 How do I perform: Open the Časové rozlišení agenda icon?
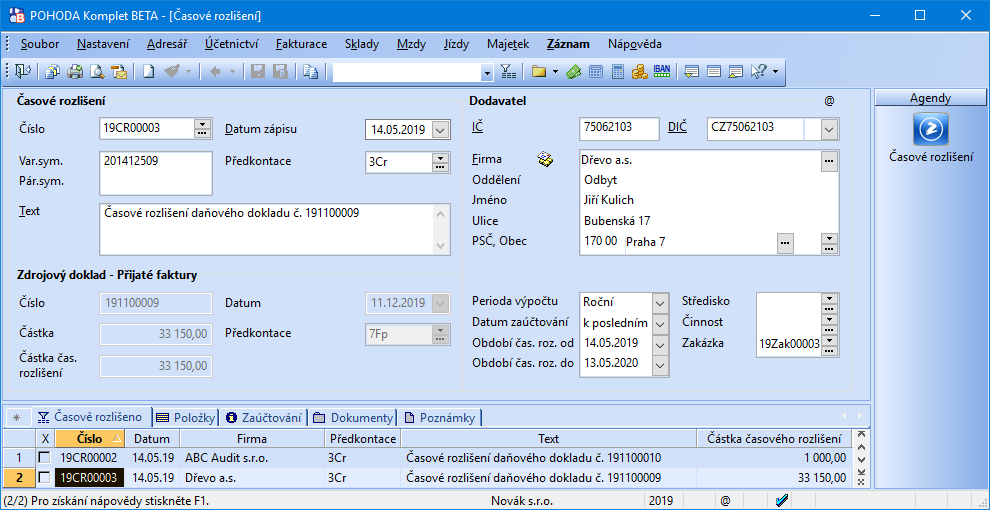931,128
